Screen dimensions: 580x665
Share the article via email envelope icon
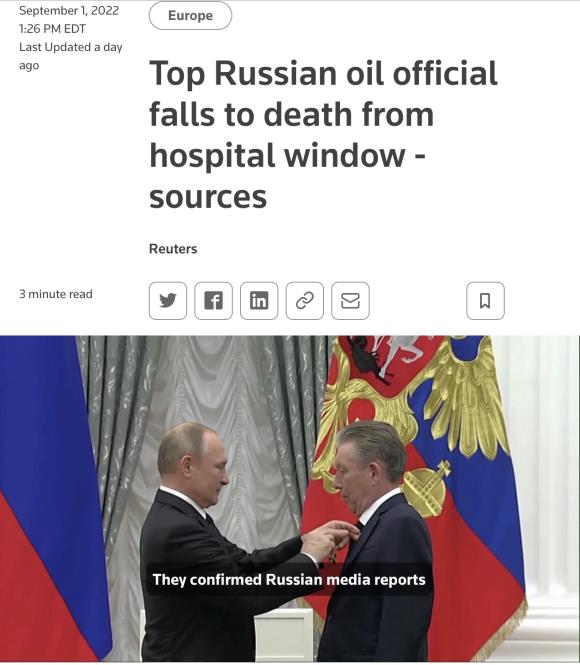(350, 301)
